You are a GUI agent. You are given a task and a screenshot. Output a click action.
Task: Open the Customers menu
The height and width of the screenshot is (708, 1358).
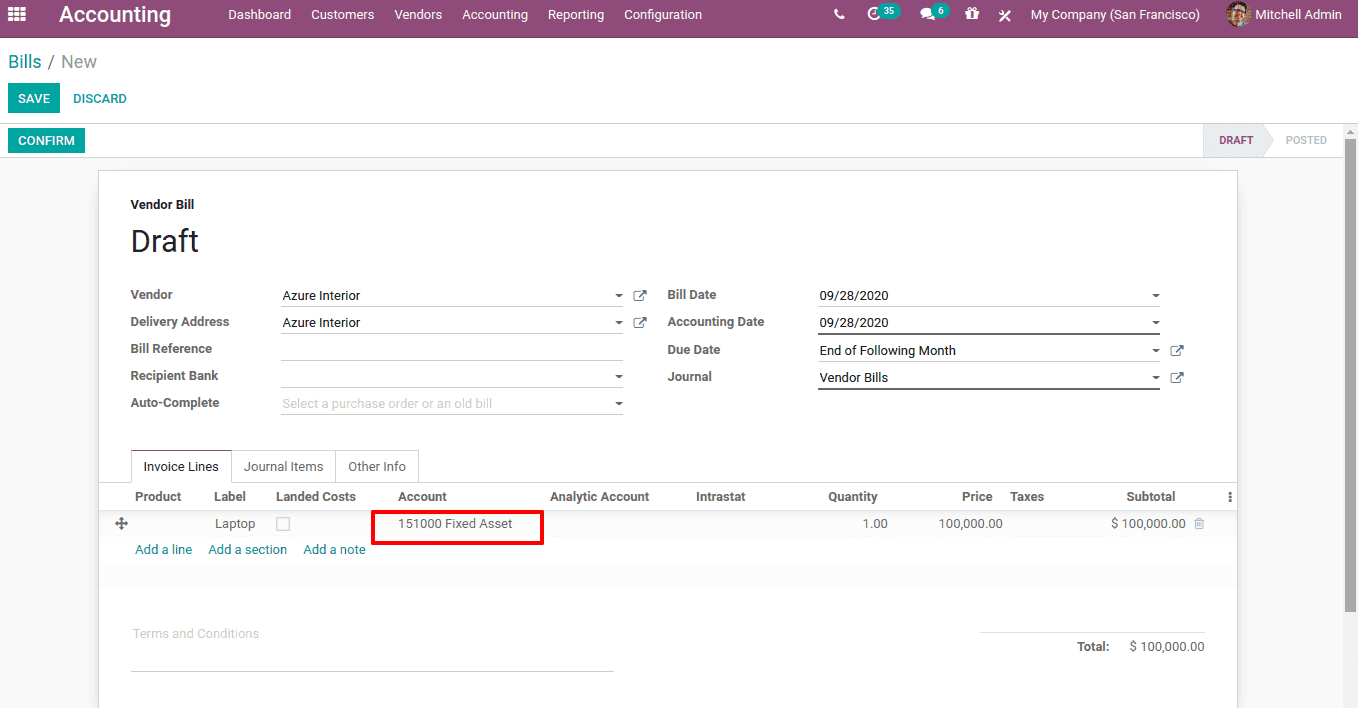click(x=343, y=15)
